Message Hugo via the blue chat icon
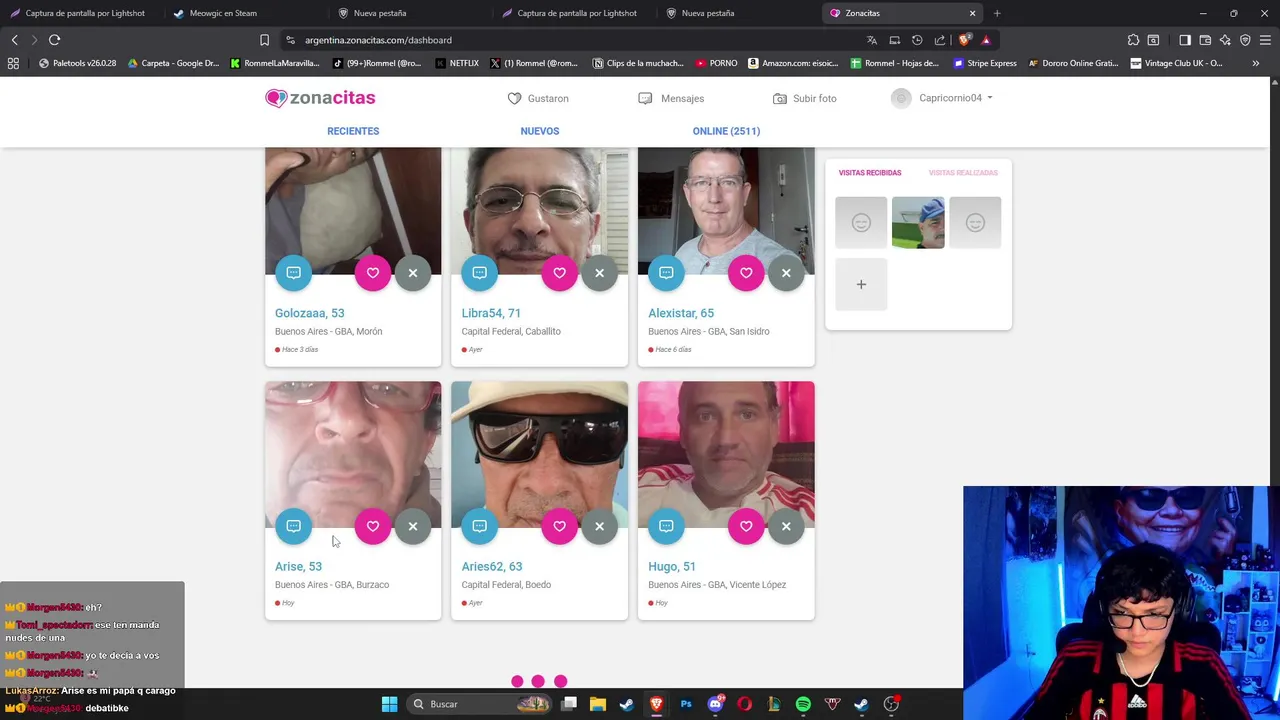Screen dimensions: 1280x720 point(666,526)
